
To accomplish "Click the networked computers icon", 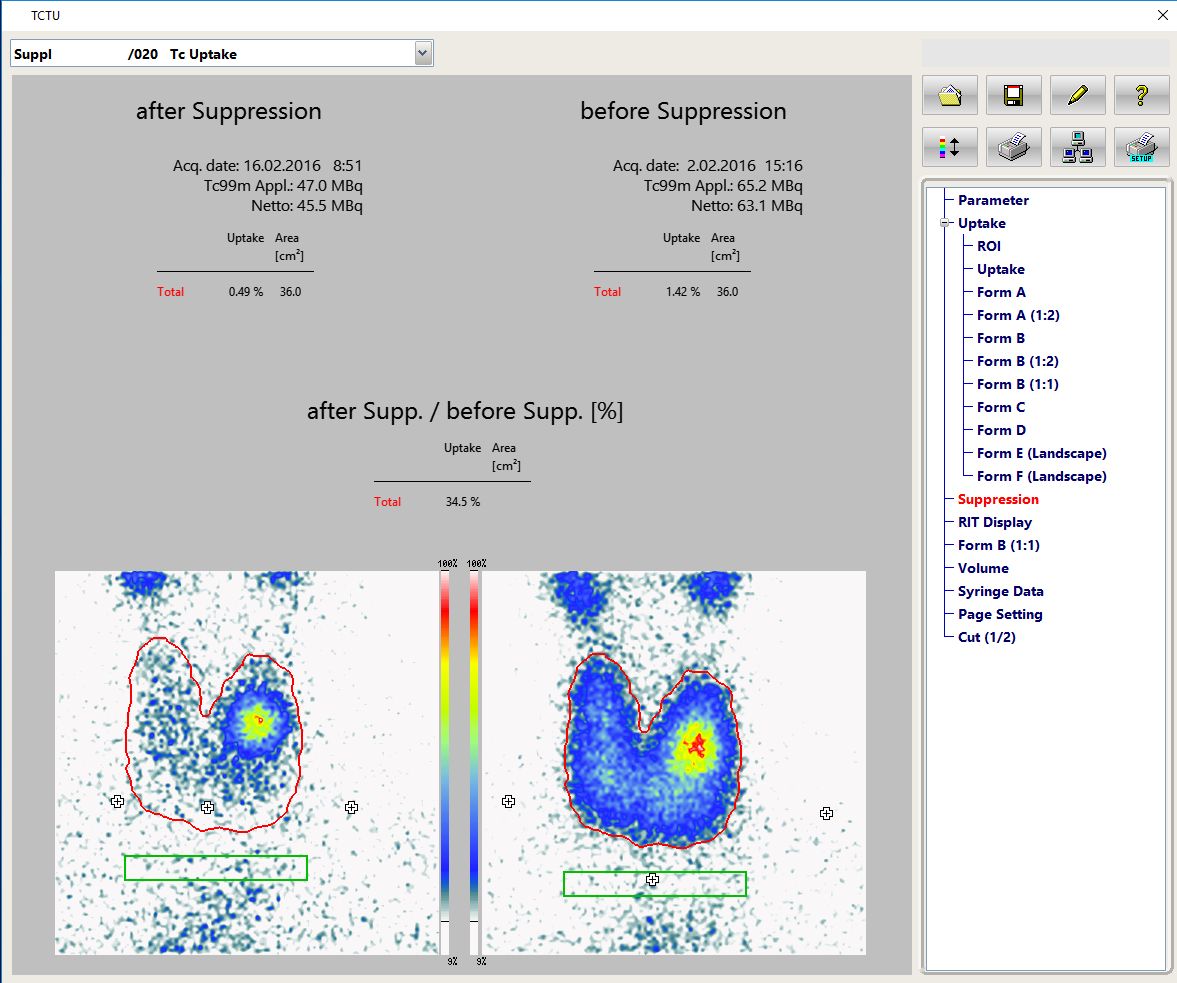I will coord(1077,147).
